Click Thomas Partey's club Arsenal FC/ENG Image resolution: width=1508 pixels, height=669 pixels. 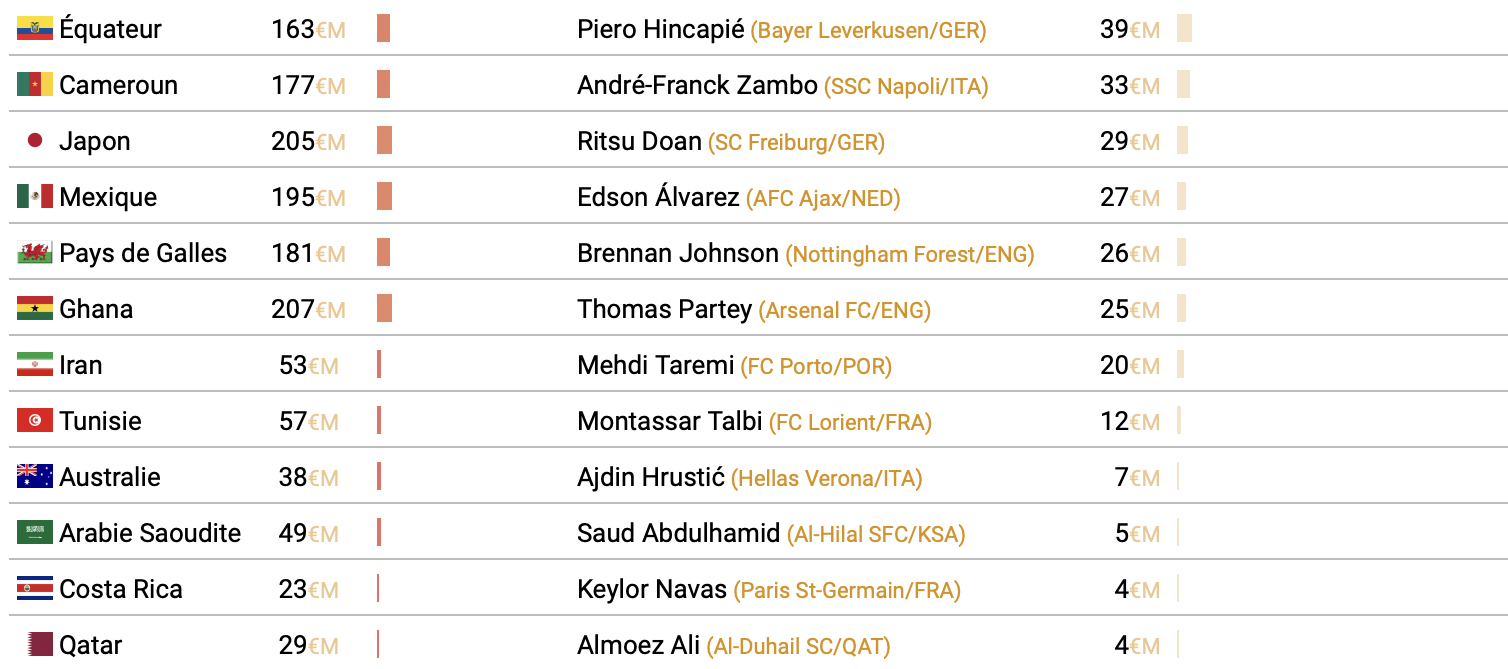point(845,310)
